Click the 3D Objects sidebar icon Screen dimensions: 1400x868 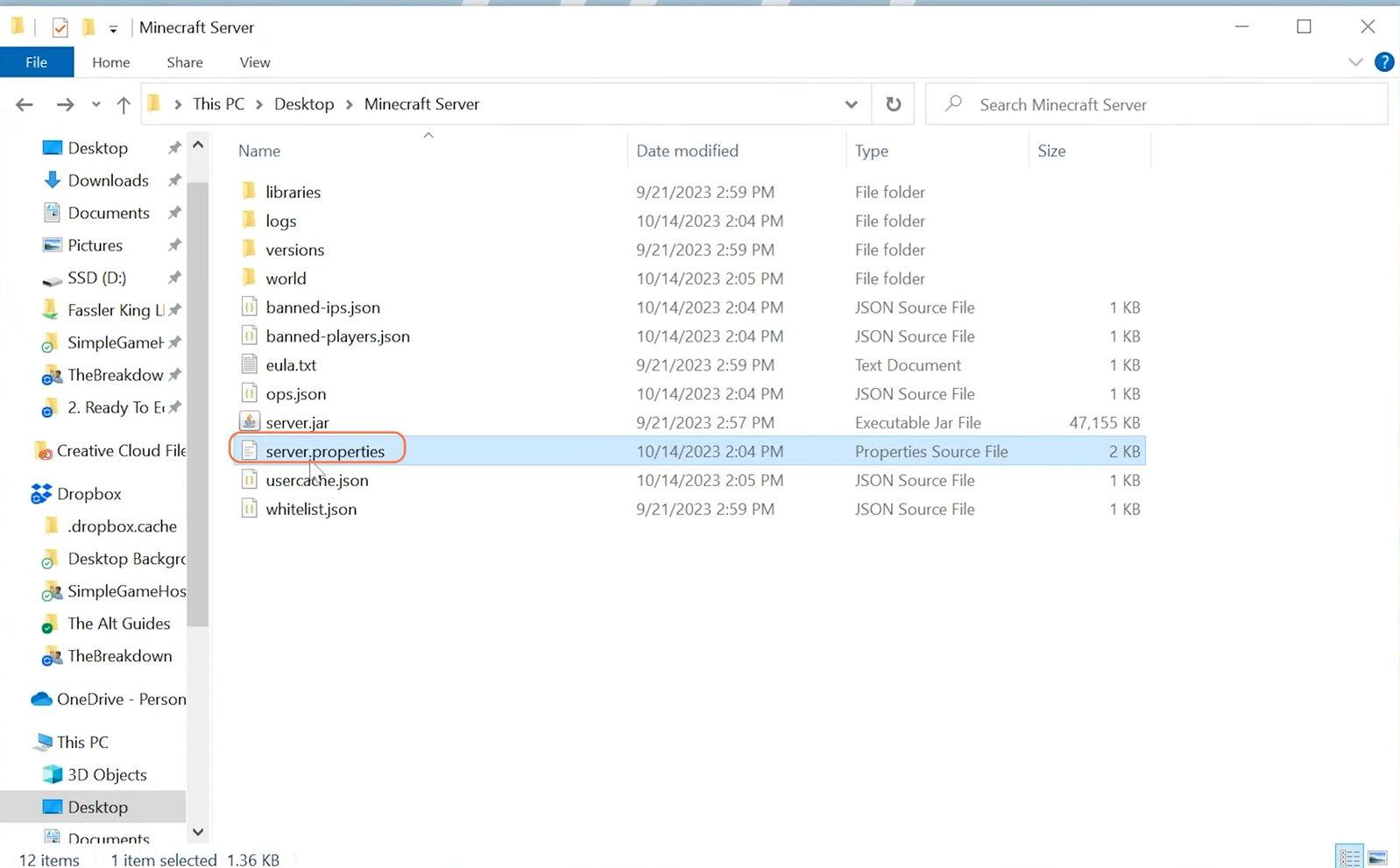pyautogui.click(x=53, y=774)
